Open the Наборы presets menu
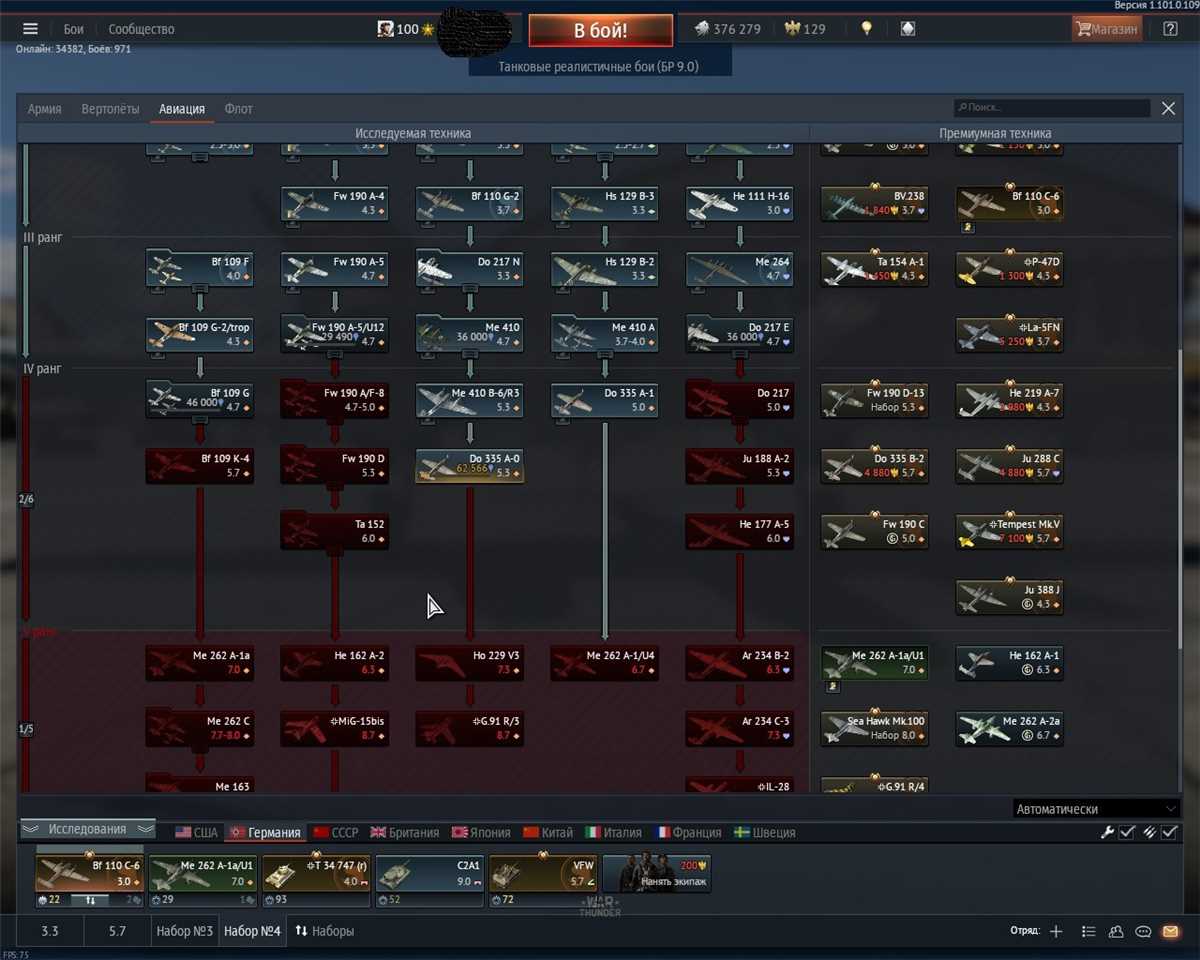1200x960 pixels. tap(324, 931)
